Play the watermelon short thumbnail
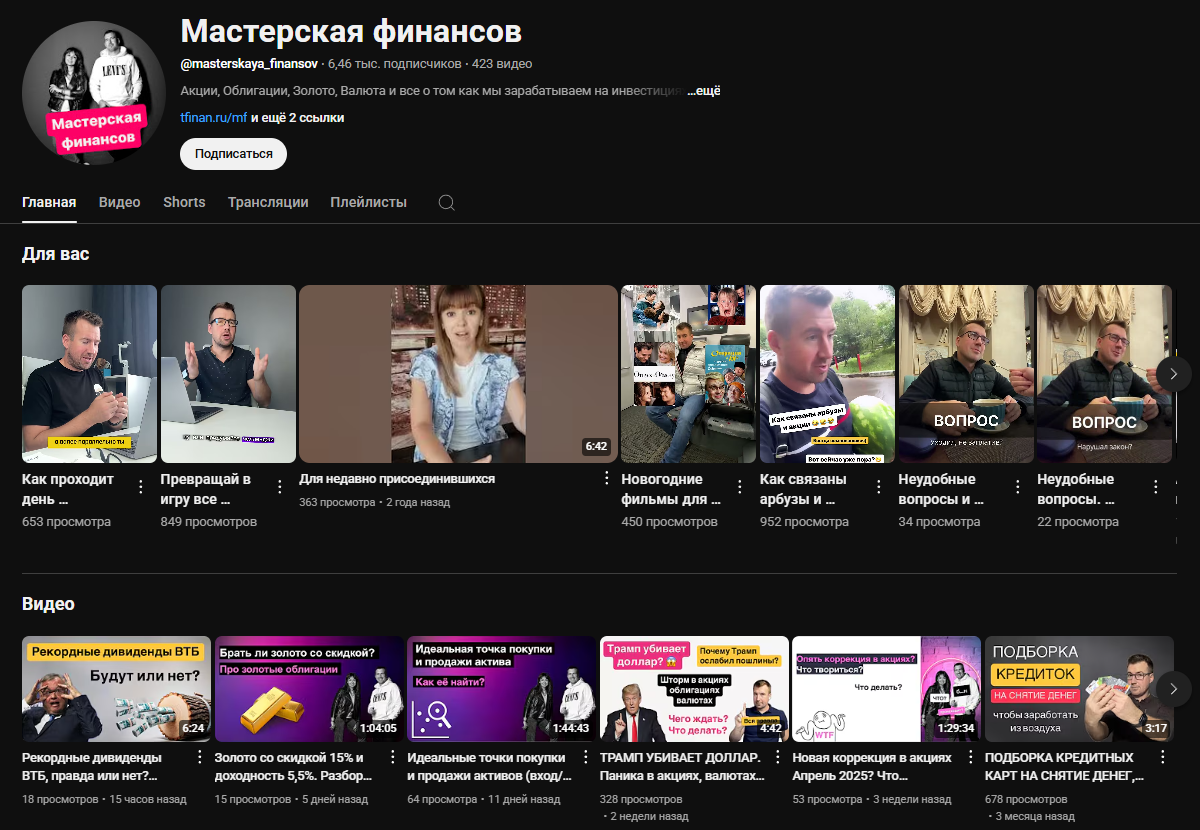This screenshot has height=830, width=1200. click(827, 374)
